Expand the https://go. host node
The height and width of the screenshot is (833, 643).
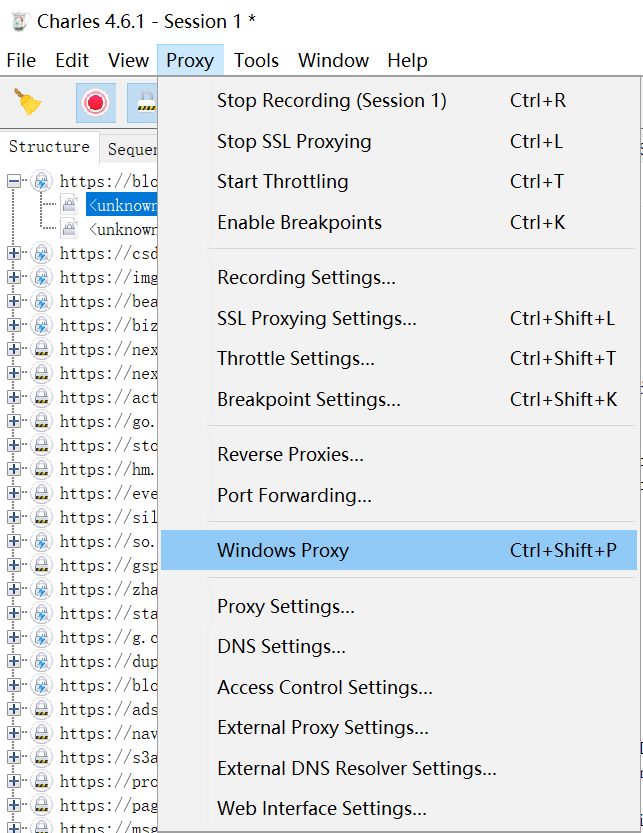click(14, 421)
